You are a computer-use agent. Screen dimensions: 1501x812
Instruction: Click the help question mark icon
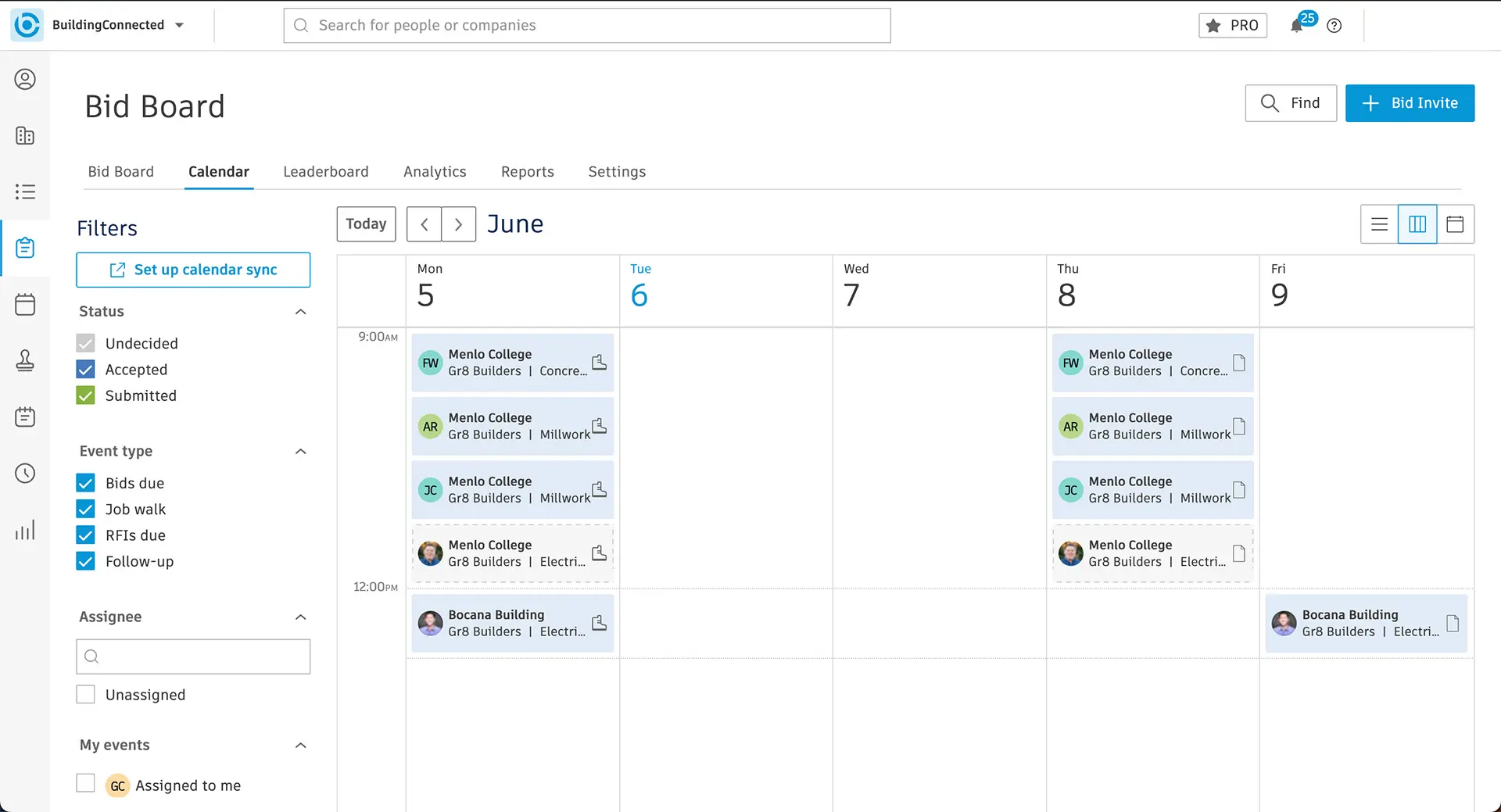[x=1334, y=26]
